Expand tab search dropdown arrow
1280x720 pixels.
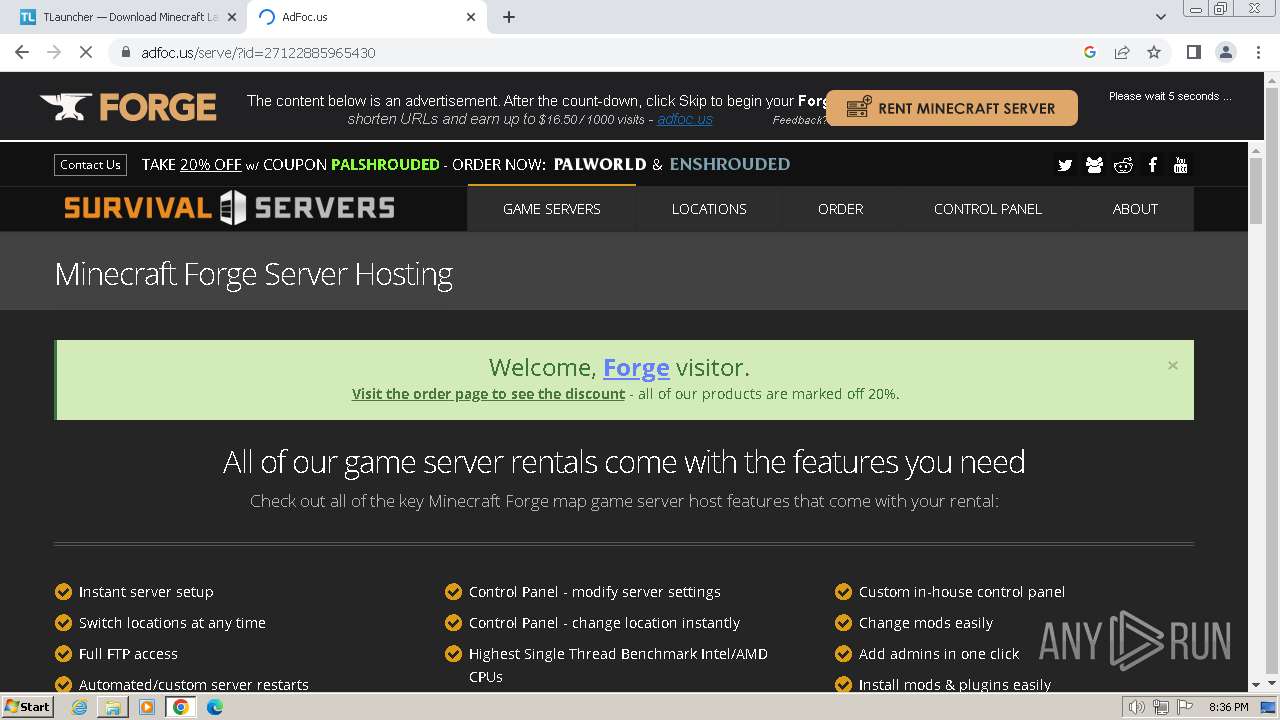click(x=1161, y=17)
